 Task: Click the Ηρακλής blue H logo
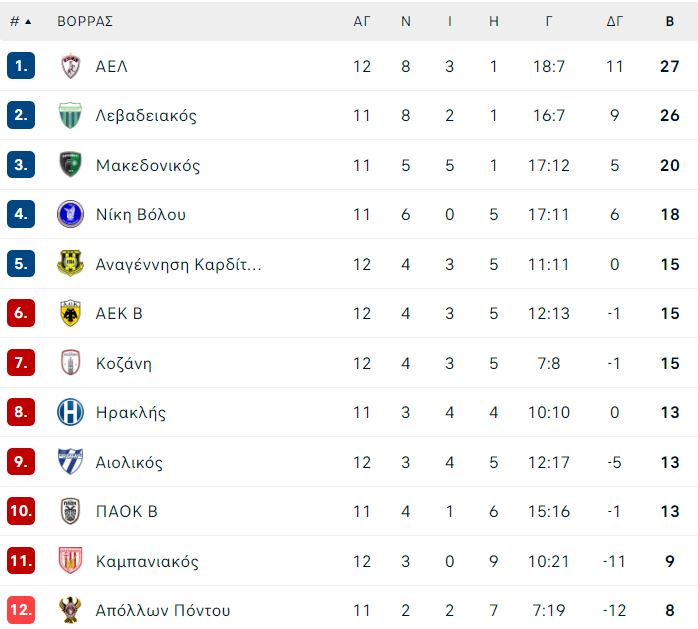(70, 412)
